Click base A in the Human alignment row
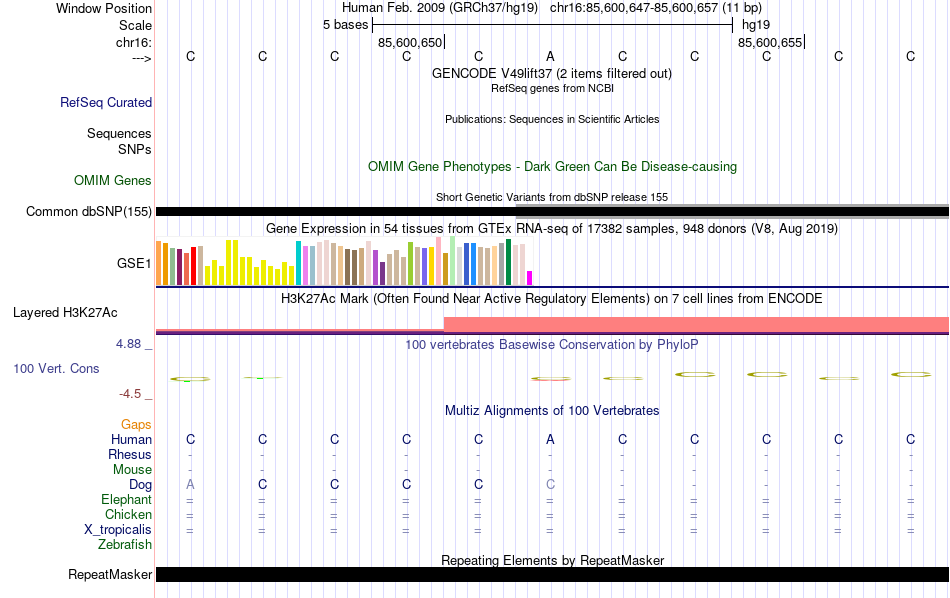The width and height of the screenshot is (950, 598). click(x=550, y=439)
